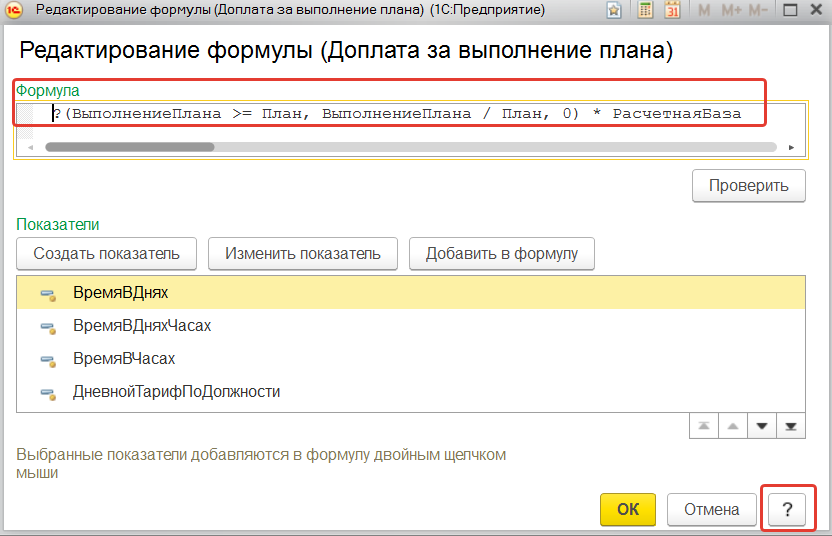The image size is (832, 536).
Task: Click the formula scrollbar left arrow
Action: tap(30, 148)
